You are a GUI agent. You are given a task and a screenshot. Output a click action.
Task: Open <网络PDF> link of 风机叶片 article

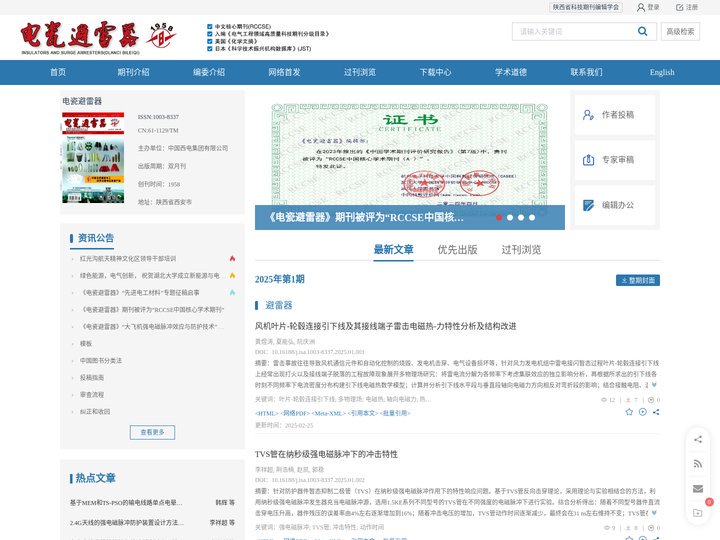[295, 413]
